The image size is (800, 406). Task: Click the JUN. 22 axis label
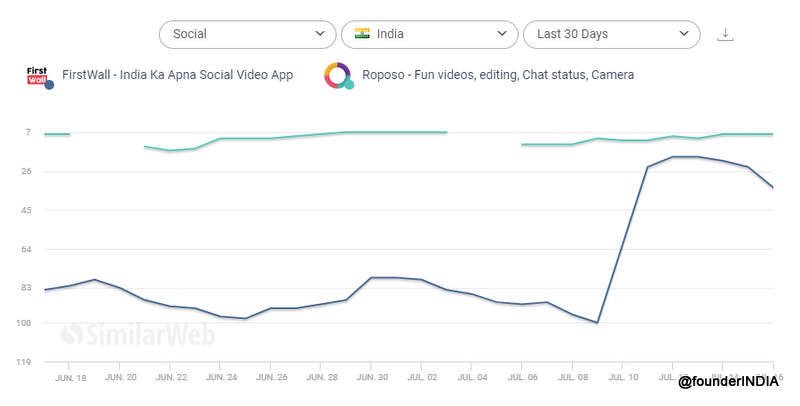click(171, 377)
